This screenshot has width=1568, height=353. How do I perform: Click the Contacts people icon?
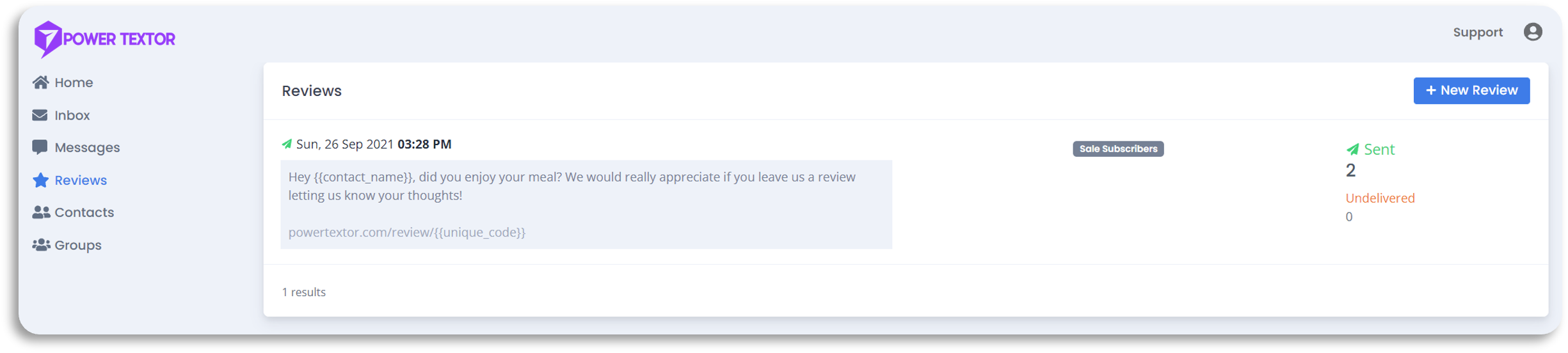tap(41, 212)
